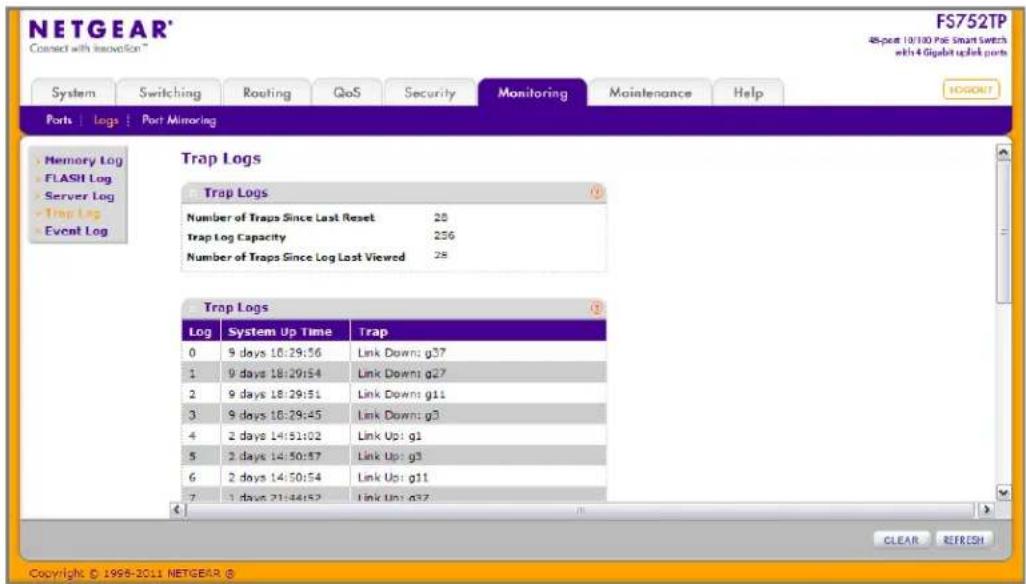This screenshot has height=584, width=1026.
Task: Click horizontal scrollbar right arrow
Action: pos(985,509)
